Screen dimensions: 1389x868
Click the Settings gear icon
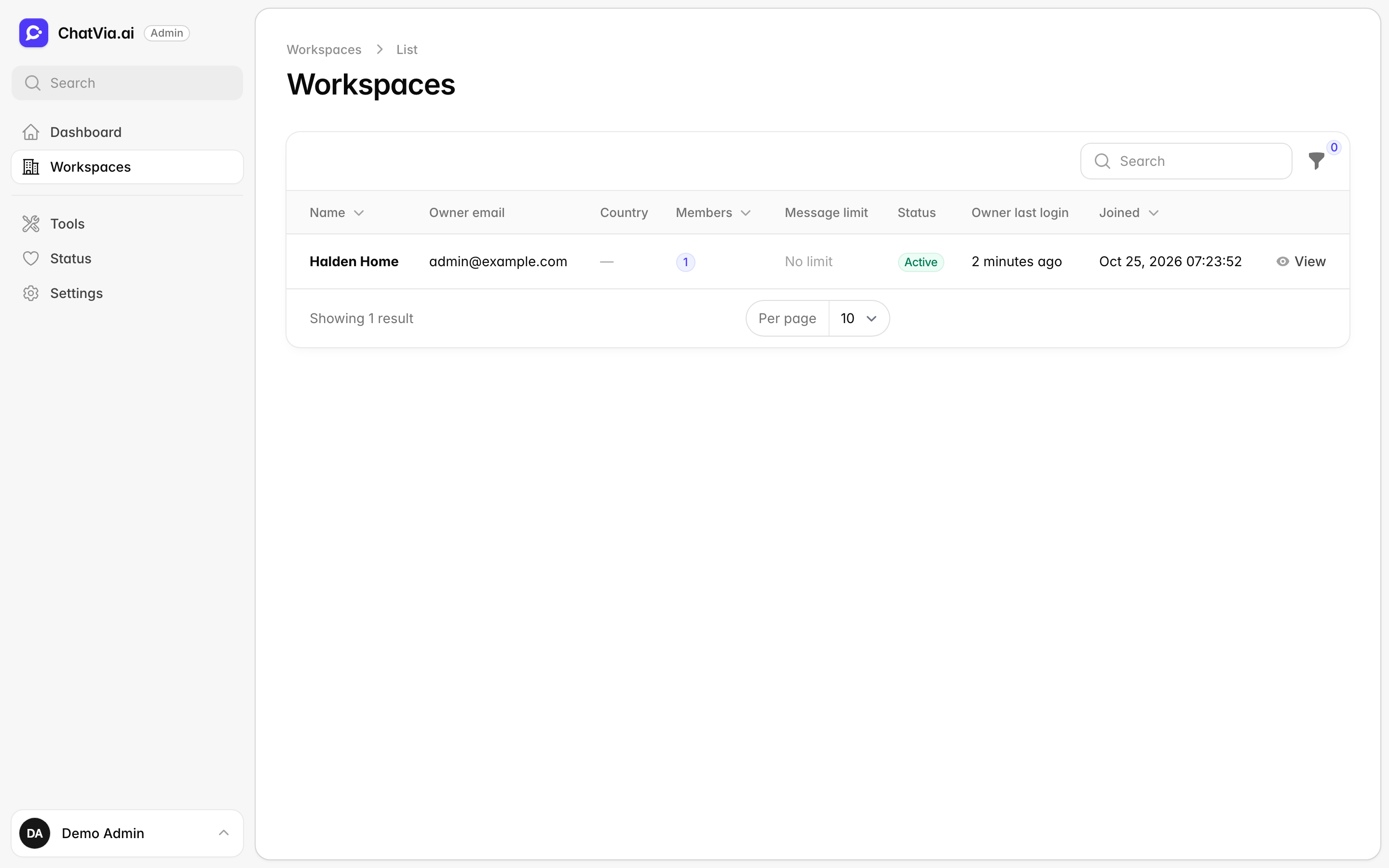coord(31,293)
